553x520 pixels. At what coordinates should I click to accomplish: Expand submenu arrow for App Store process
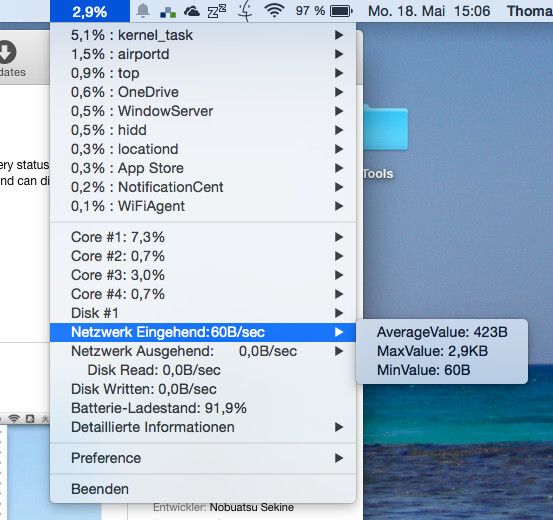339,168
